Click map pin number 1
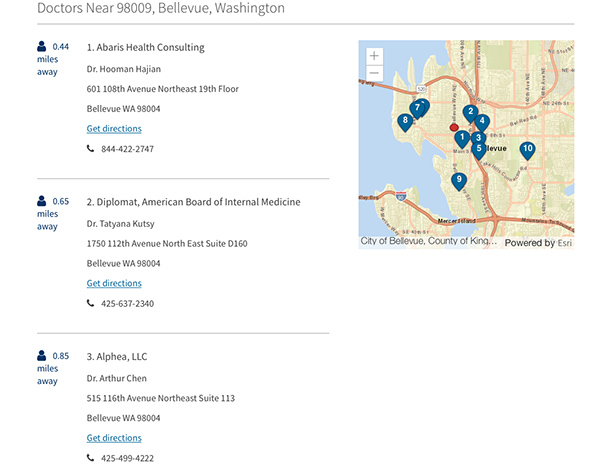 coord(463,136)
